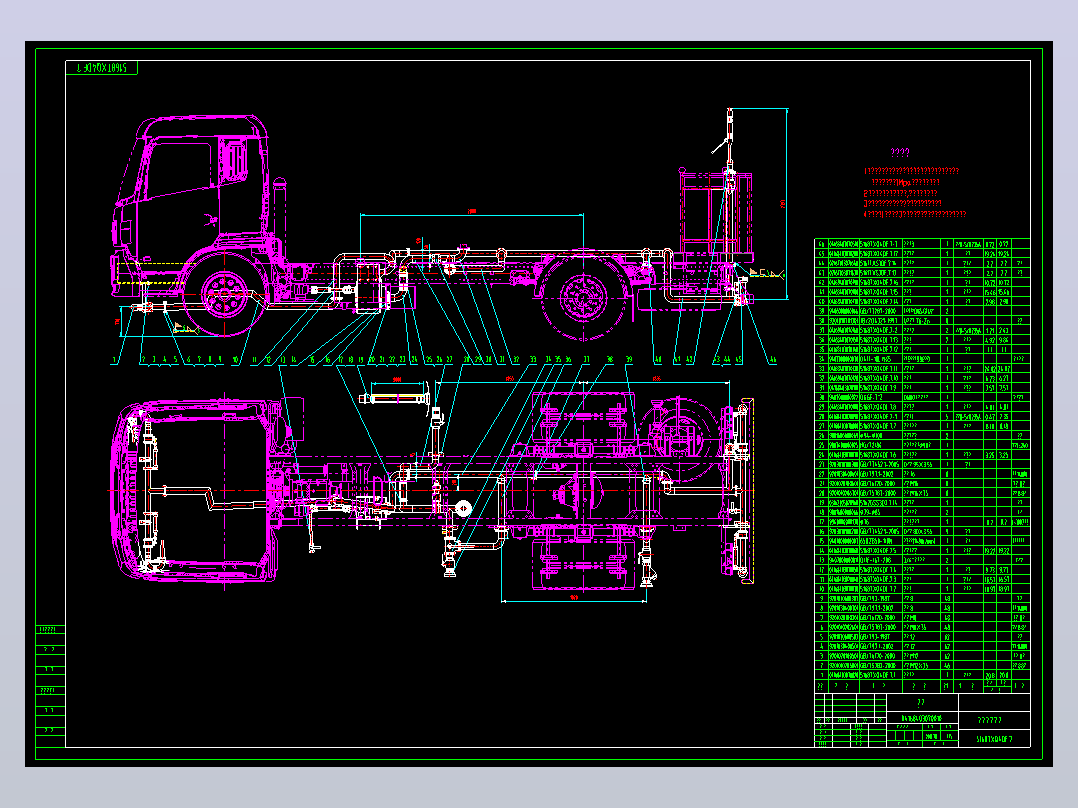The width and height of the screenshot is (1078, 808).
Task: Click the front wheel in the side view
Action: click(x=224, y=294)
